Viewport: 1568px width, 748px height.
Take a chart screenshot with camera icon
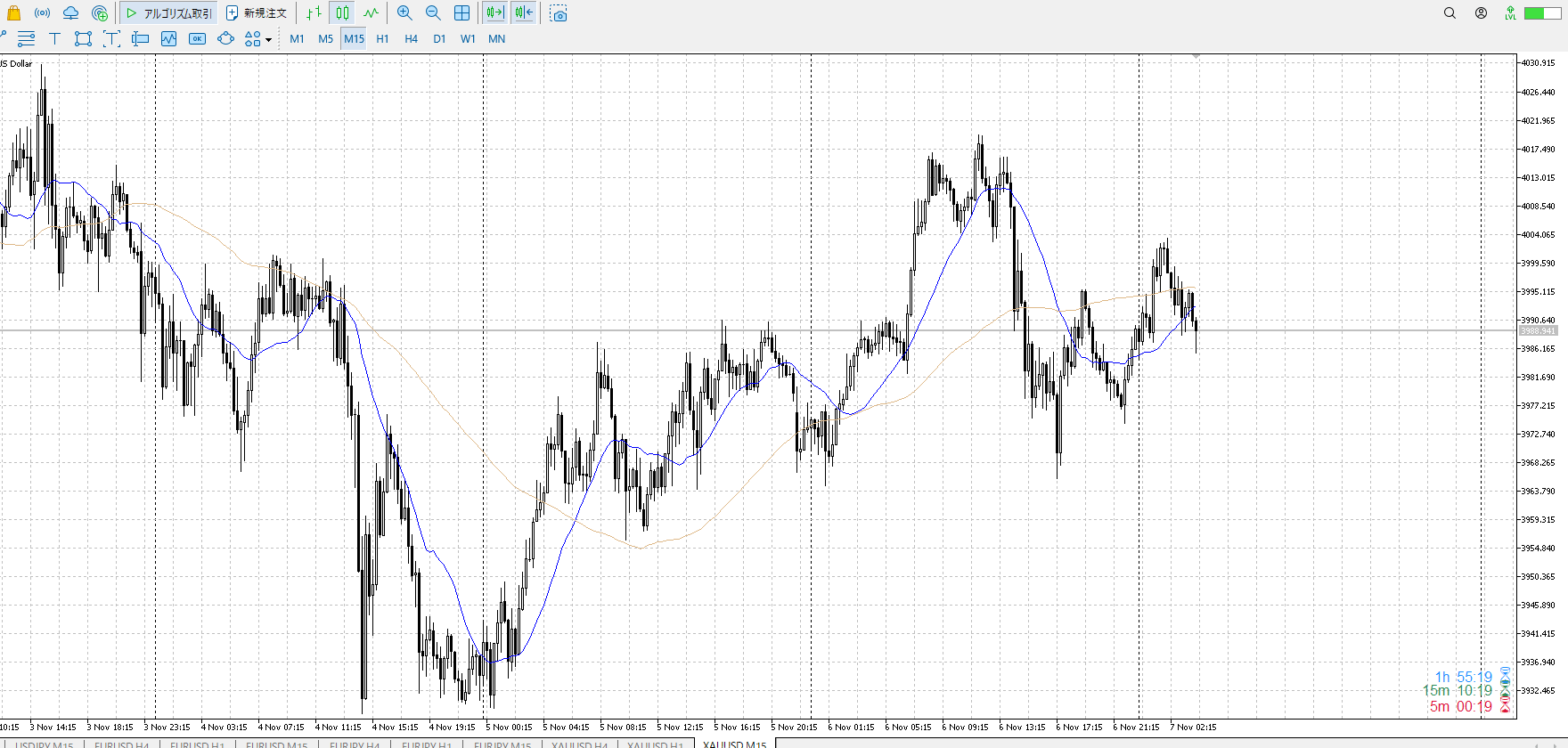tap(559, 13)
